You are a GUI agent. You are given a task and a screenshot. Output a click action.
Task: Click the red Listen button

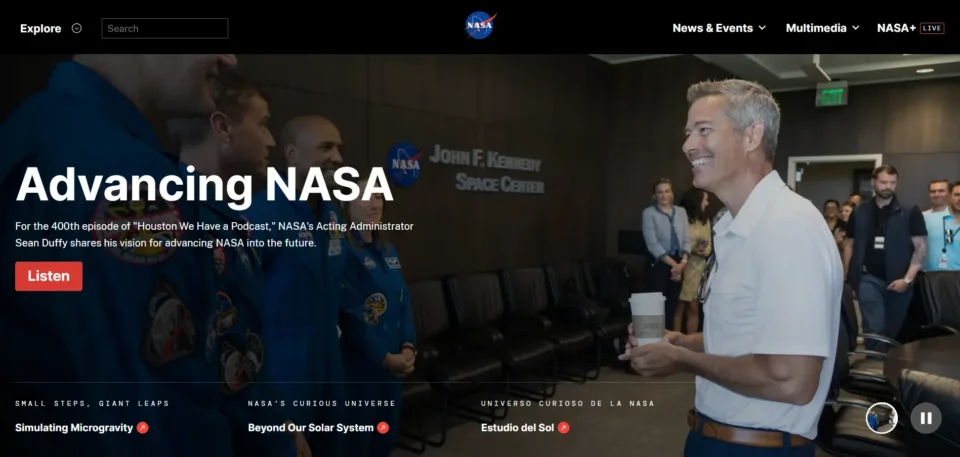click(49, 276)
